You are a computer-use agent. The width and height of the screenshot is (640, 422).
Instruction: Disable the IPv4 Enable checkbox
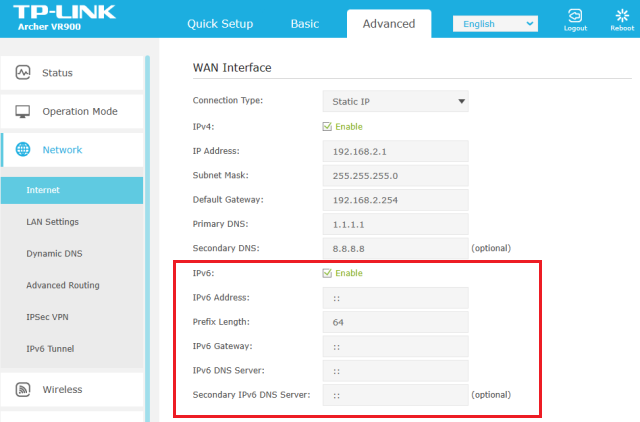[327, 127]
